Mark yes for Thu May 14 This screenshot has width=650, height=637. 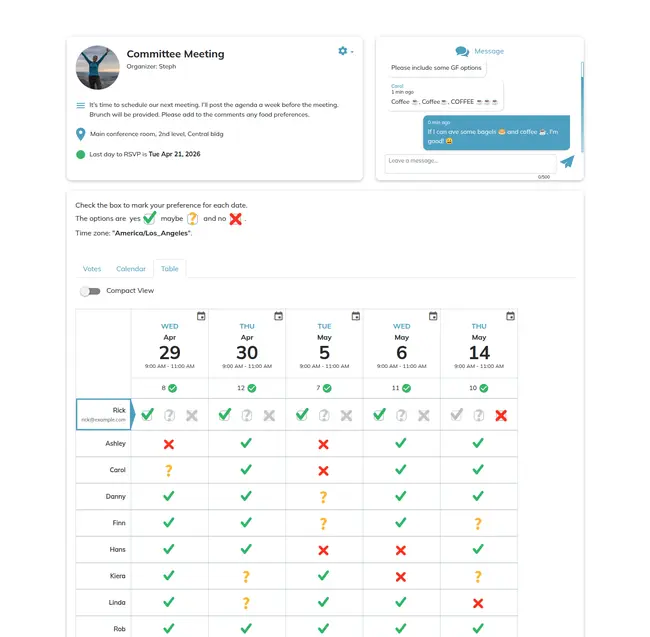(x=457, y=415)
